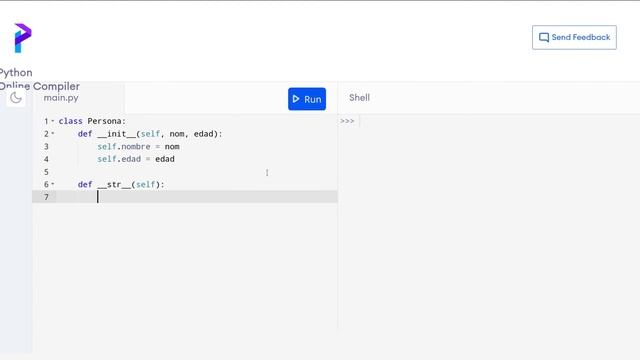Screen dimensions: 640x360
Task: Click line number 7 in the gutter
Action: click(x=46, y=197)
